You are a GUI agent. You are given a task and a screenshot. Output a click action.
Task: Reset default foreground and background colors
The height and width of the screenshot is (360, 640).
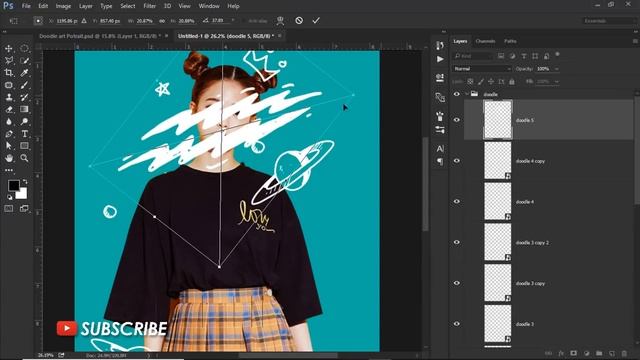[x=9, y=197]
